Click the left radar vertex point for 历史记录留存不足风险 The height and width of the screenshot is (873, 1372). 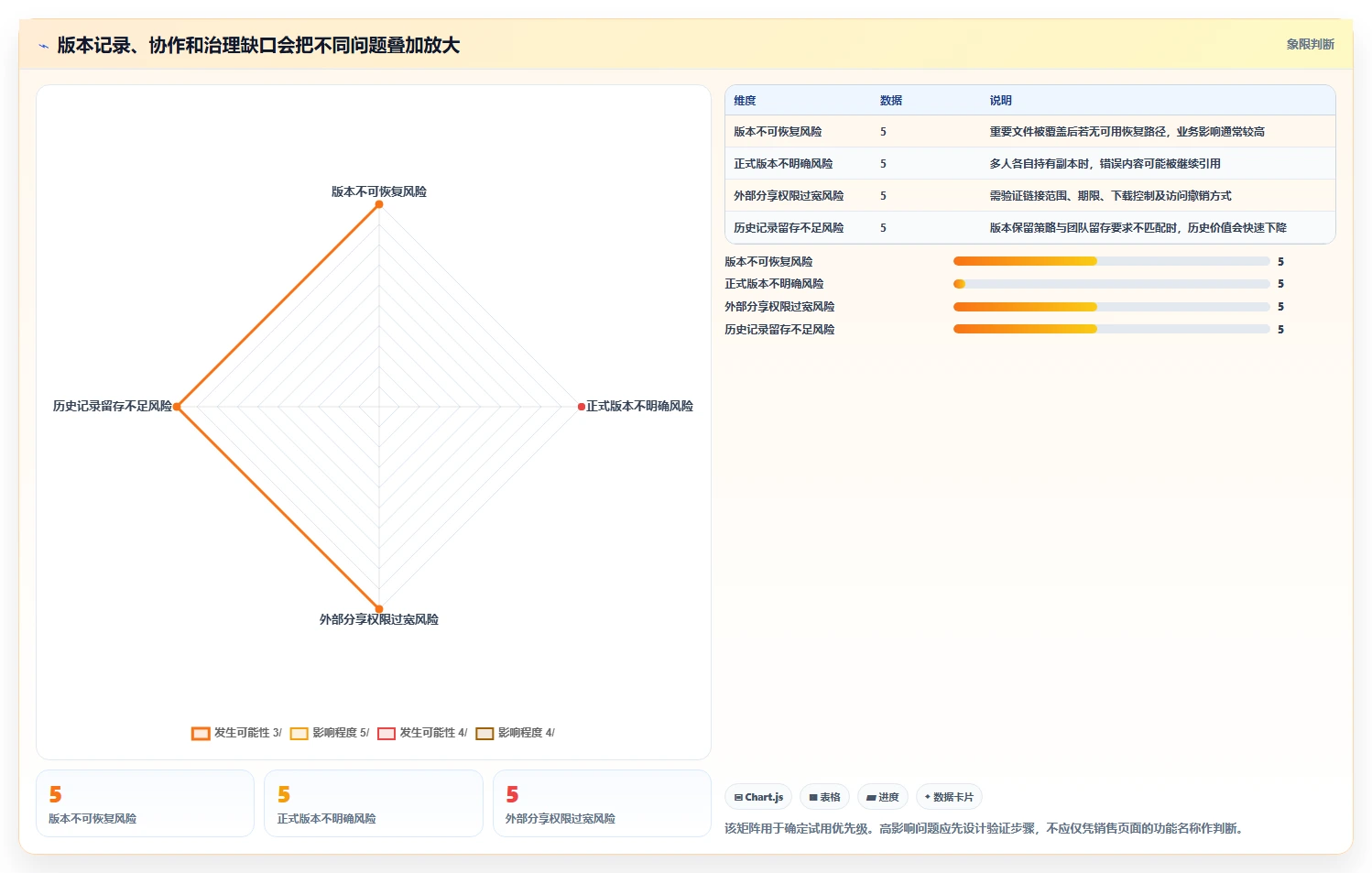[x=177, y=407]
